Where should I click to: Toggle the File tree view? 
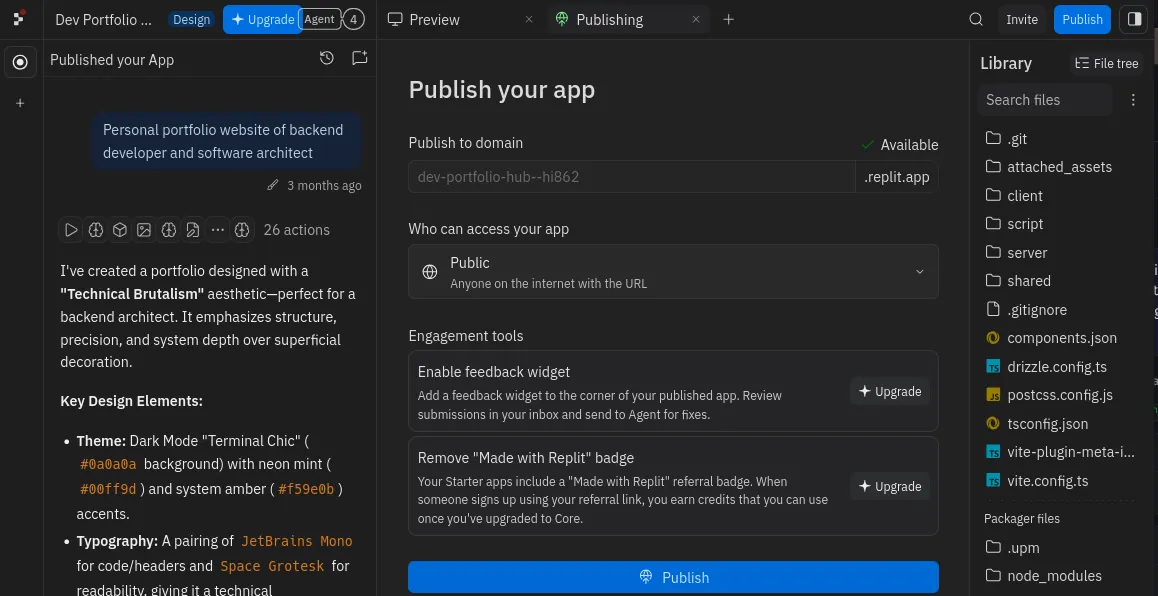[x=1106, y=63]
